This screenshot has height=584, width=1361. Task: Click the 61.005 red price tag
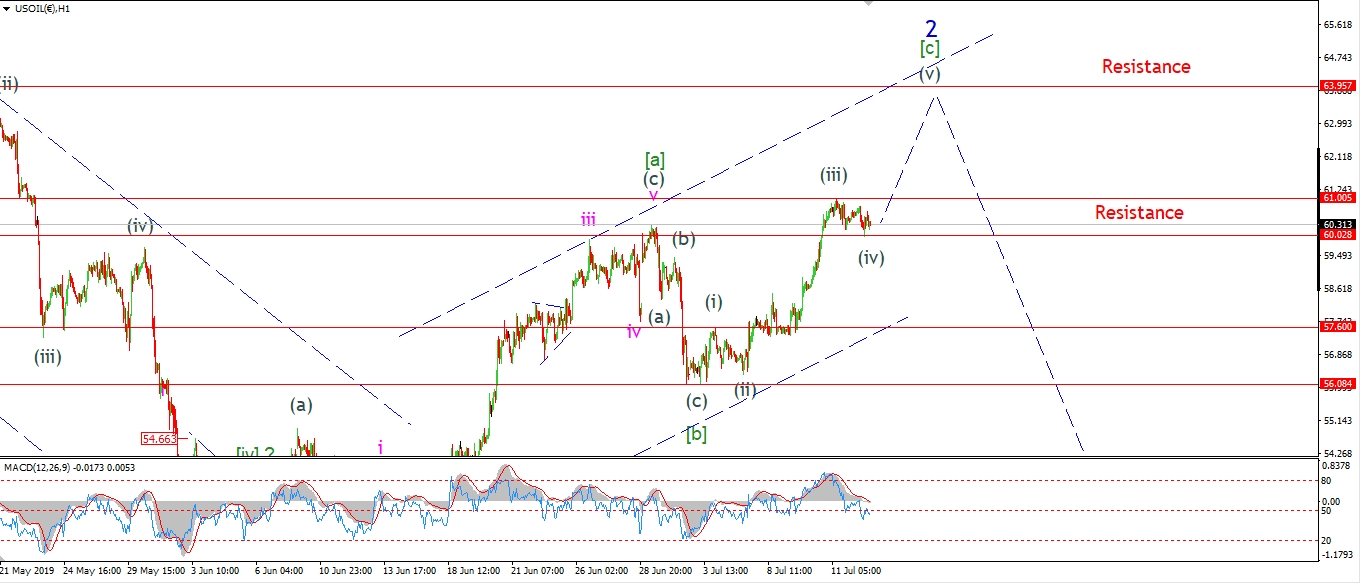(x=1338, y=199)
